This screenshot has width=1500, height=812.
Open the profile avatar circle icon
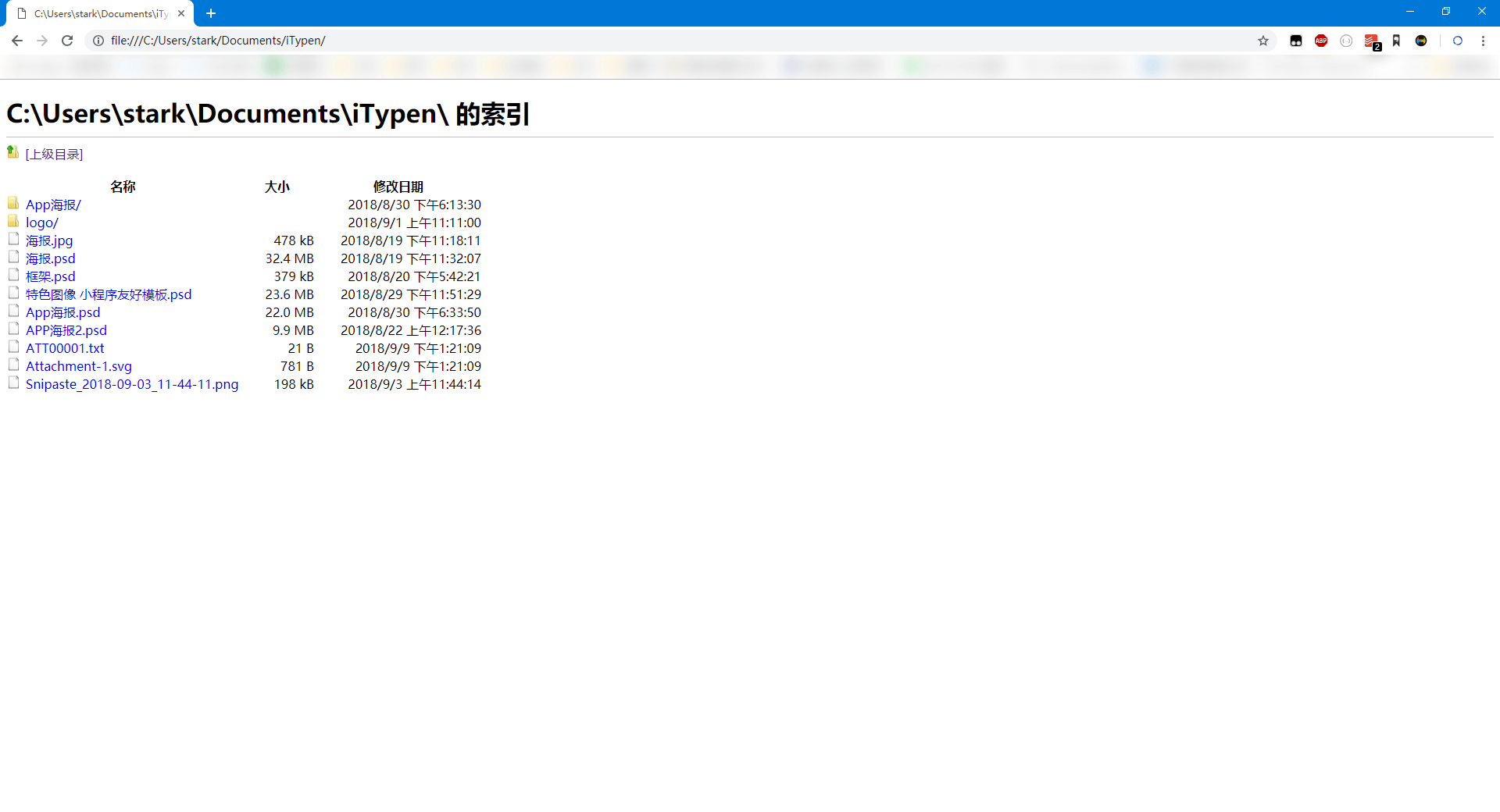(1458, 41)
